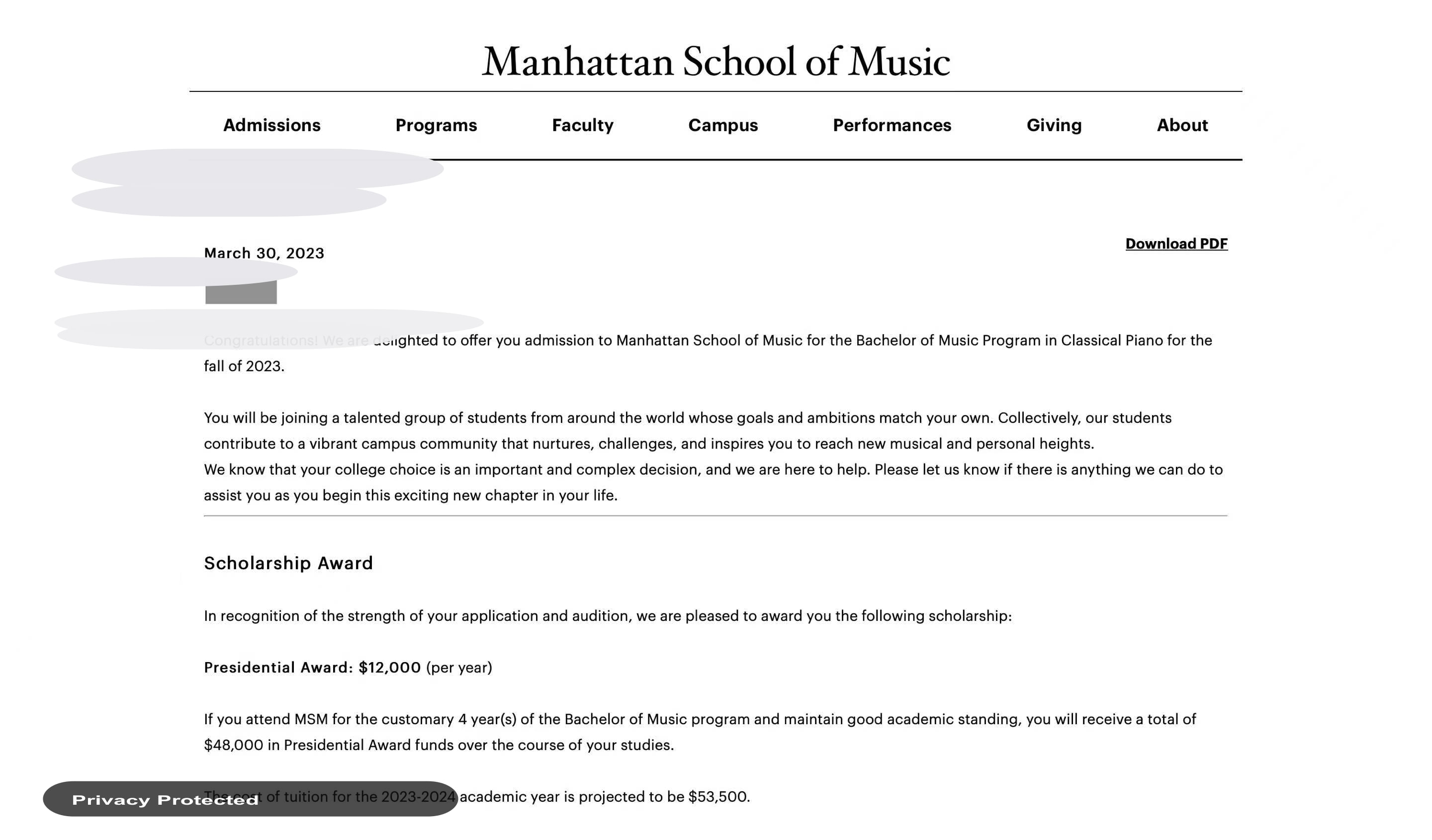Image resolution: width=1432 pixels, height=840 pixels.
Task: Click the March 30, 2023 date
Action: tap(264, 253)
